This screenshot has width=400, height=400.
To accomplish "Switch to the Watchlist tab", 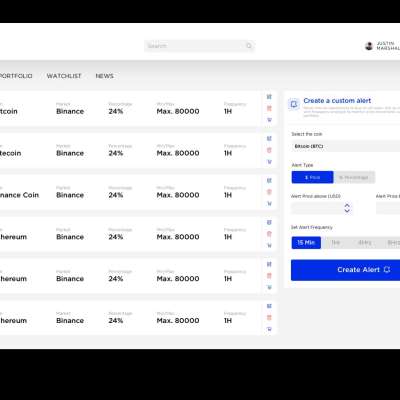I will pos(64,76).
